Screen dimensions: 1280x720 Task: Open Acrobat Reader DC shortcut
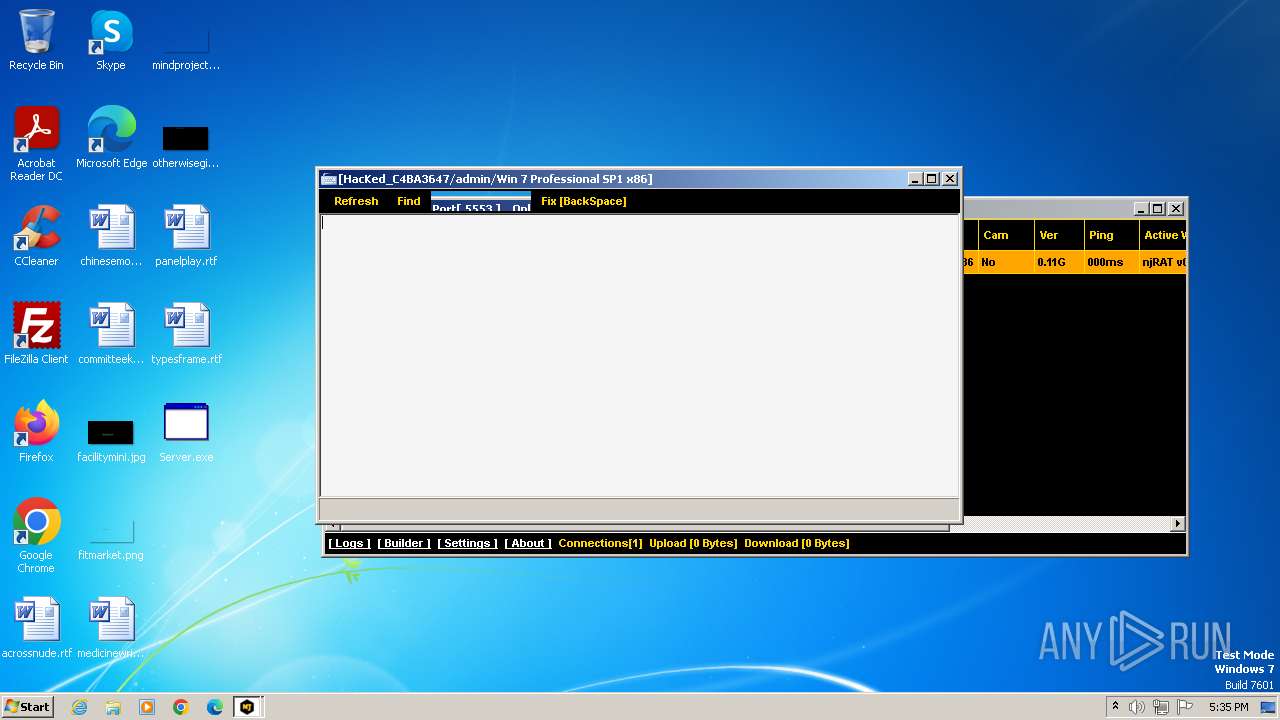[36, 143]
